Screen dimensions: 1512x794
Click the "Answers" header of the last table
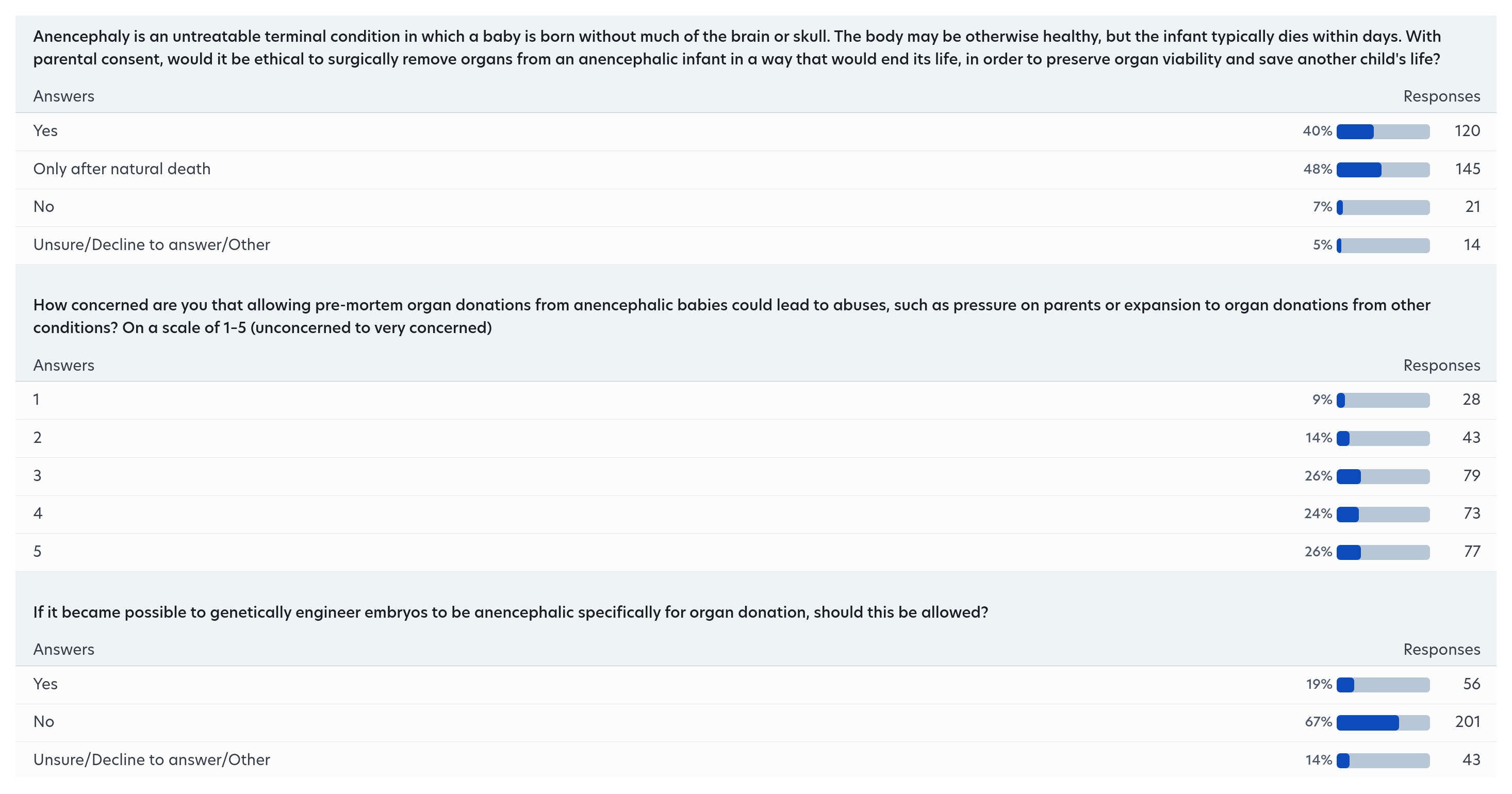click(63, 650)
